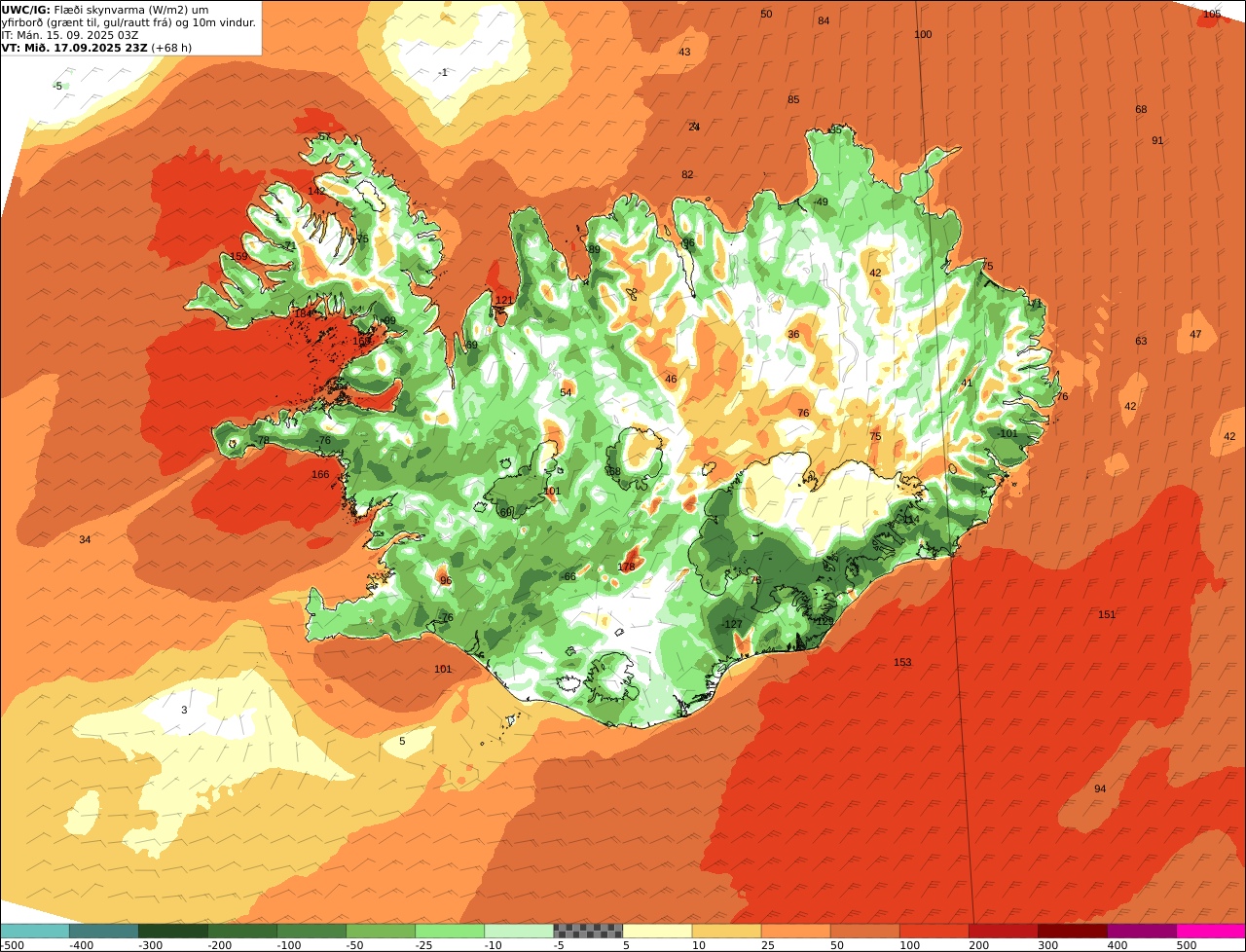This screenshot has height=952, width=1246.
Task: Click the '159' value west of Westfjords
Action: (x=238, y=256)
